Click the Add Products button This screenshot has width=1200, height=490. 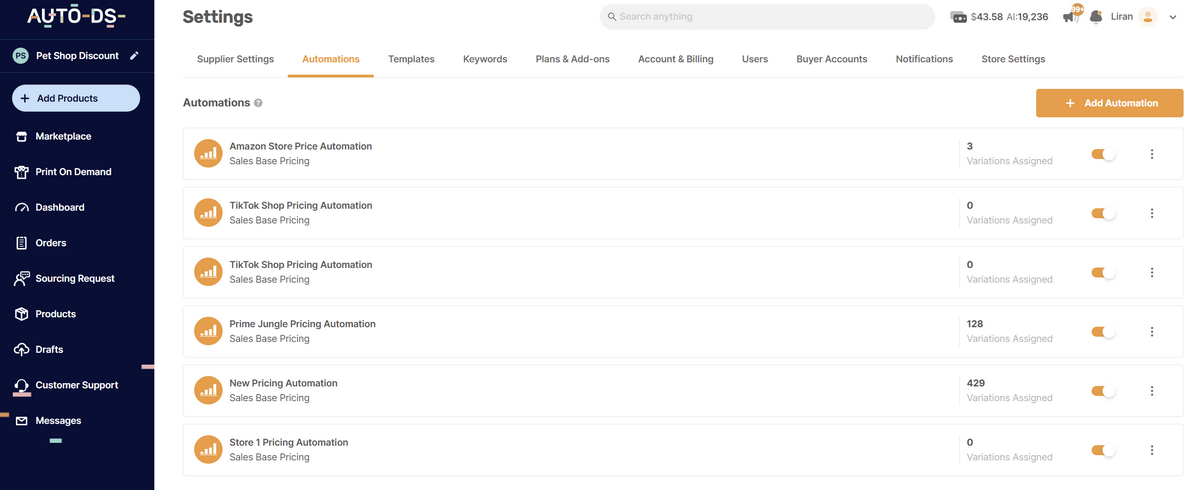point(76,98)
